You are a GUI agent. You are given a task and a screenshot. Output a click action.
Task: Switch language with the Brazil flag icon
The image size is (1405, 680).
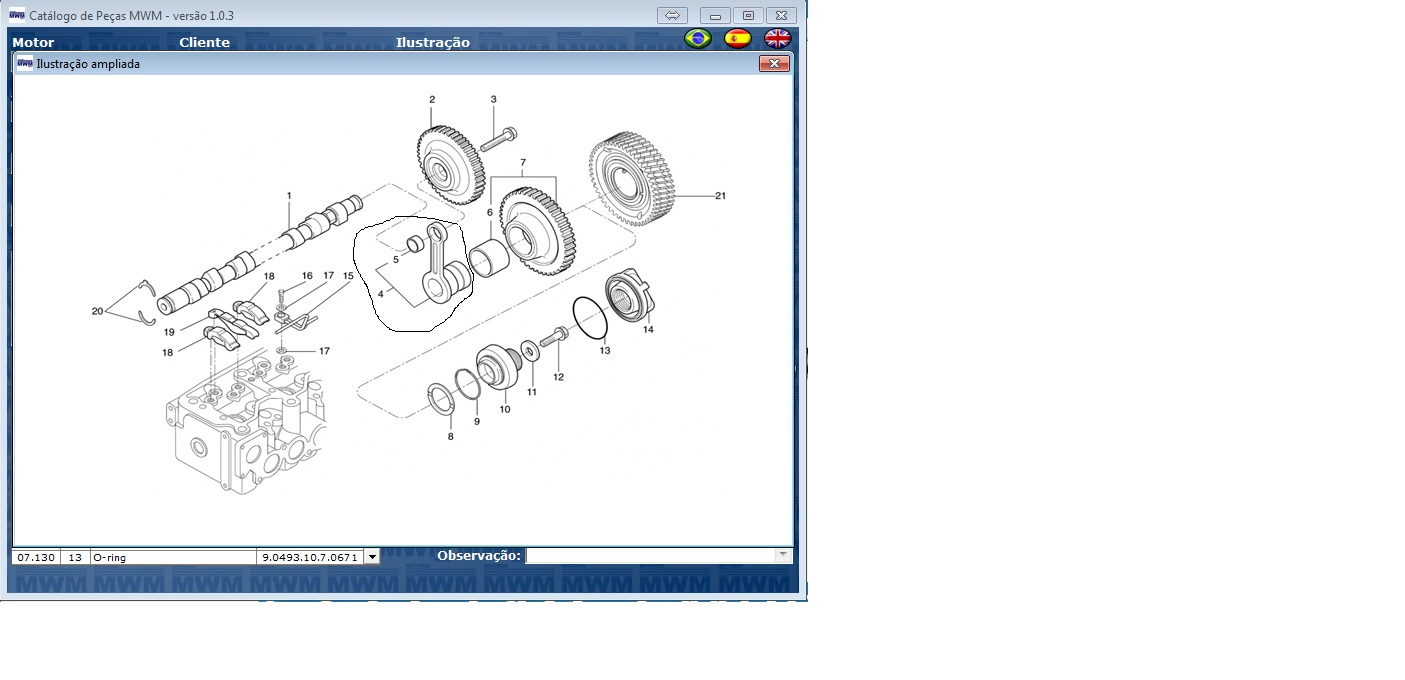(697, 39)
